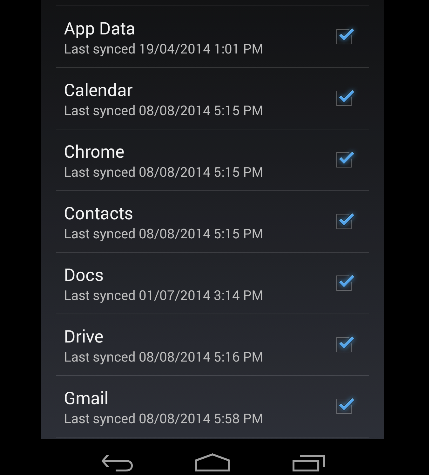Tap the Contacts list entry title
The height and width of the screenshot is (475, 429).
click(x=98, y=214)
